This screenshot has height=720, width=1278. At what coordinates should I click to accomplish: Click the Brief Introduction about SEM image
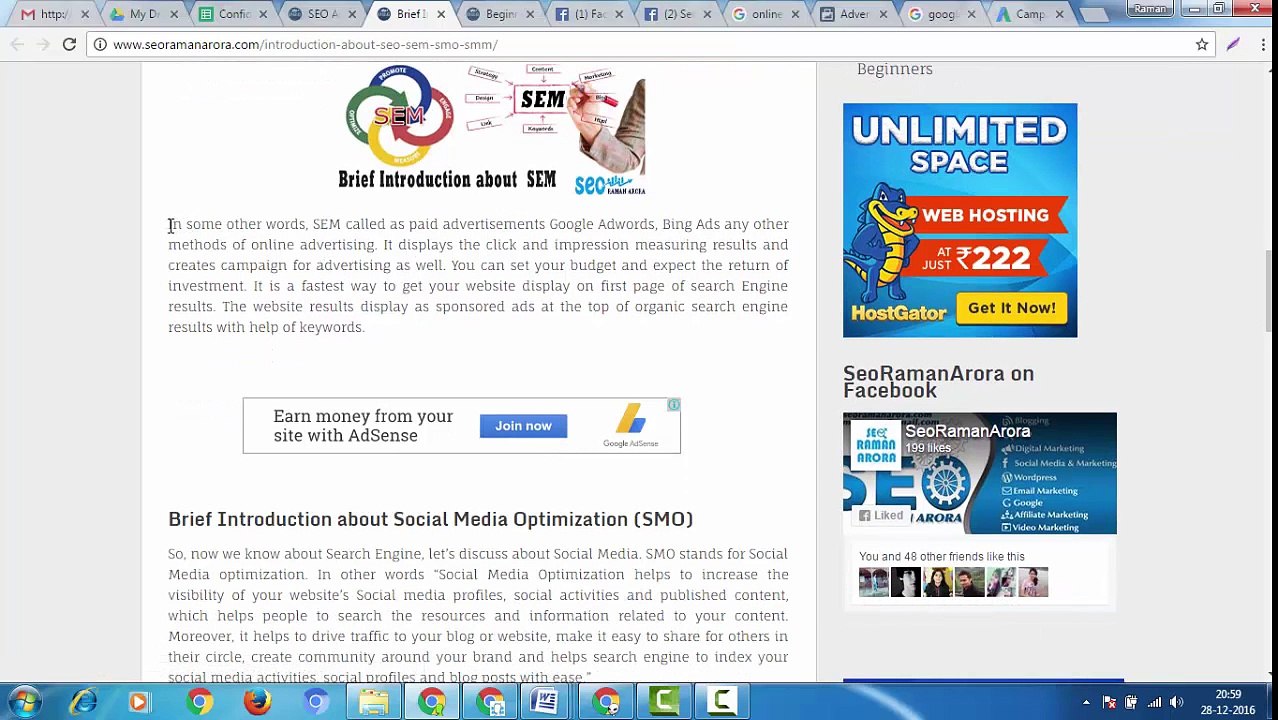tap(492, 130)
